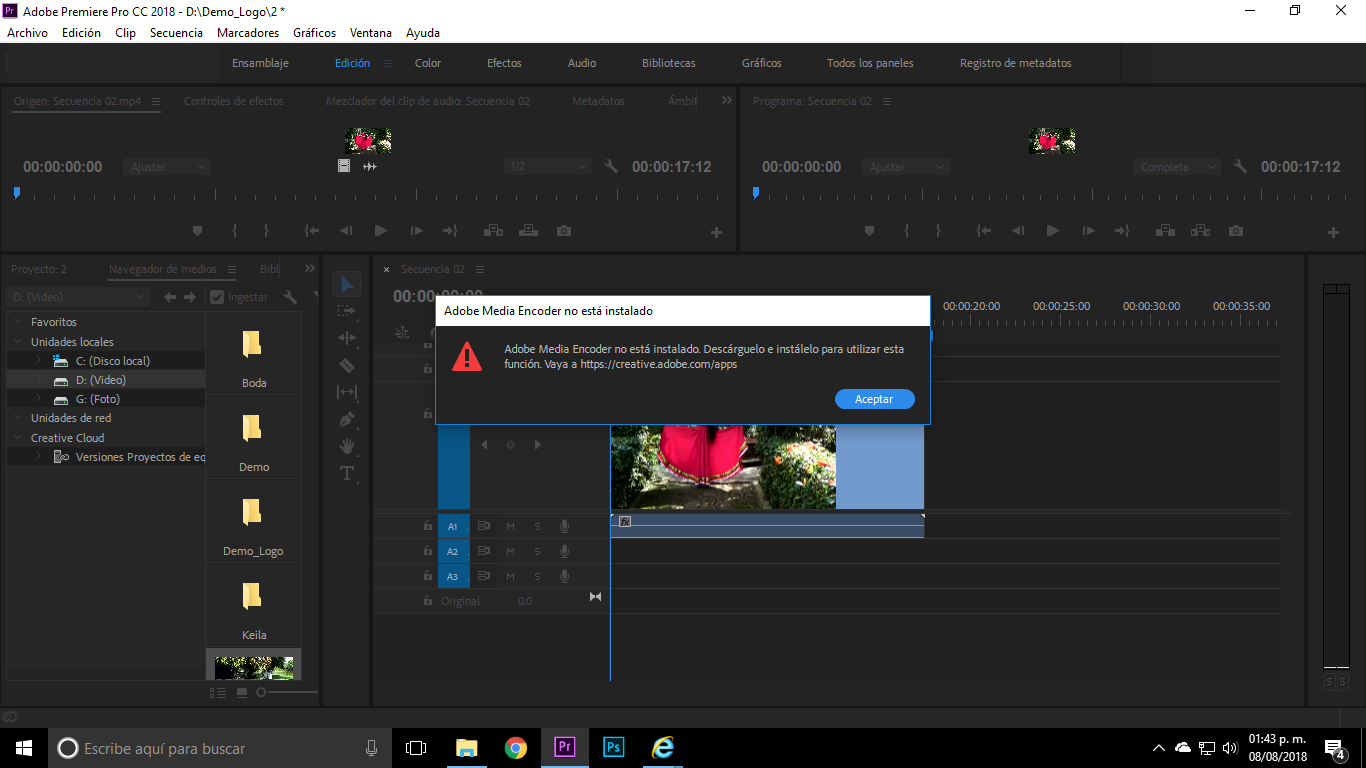Select the Razor tool in the toolbar
Viewport: 1366px width, 768px height.
(x=347, y=366)
